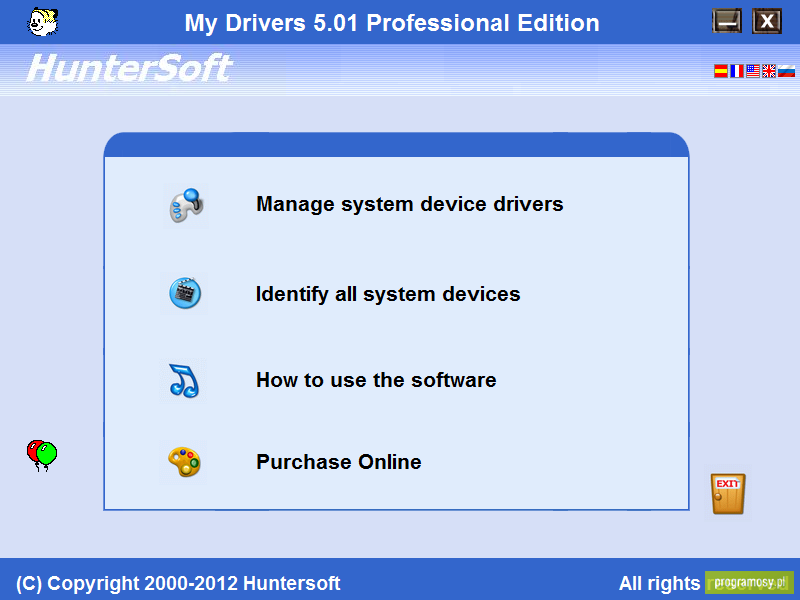Click the joystick icon beside Manage drivers
Image resolution: width=800 pixels, height=600 pixels.
coord(186,205)
